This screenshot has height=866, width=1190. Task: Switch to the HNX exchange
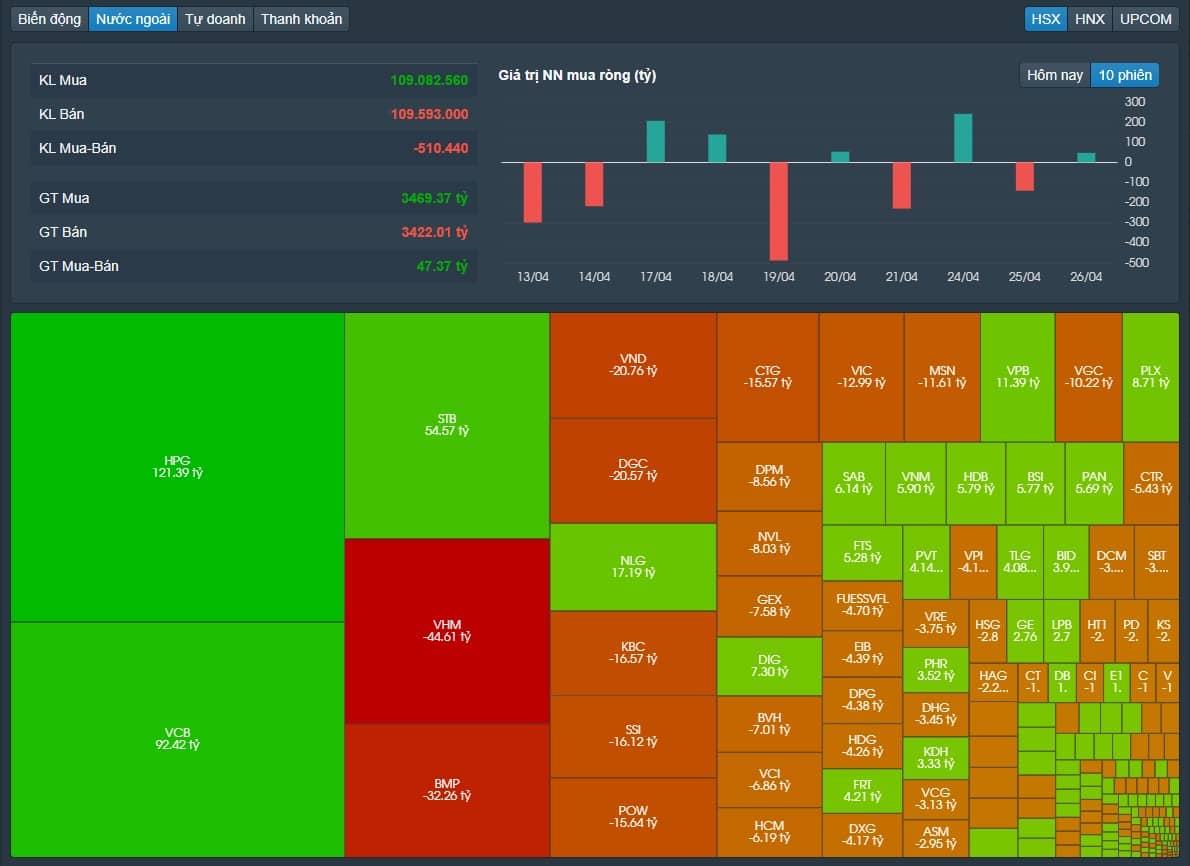click(1090, 19)
